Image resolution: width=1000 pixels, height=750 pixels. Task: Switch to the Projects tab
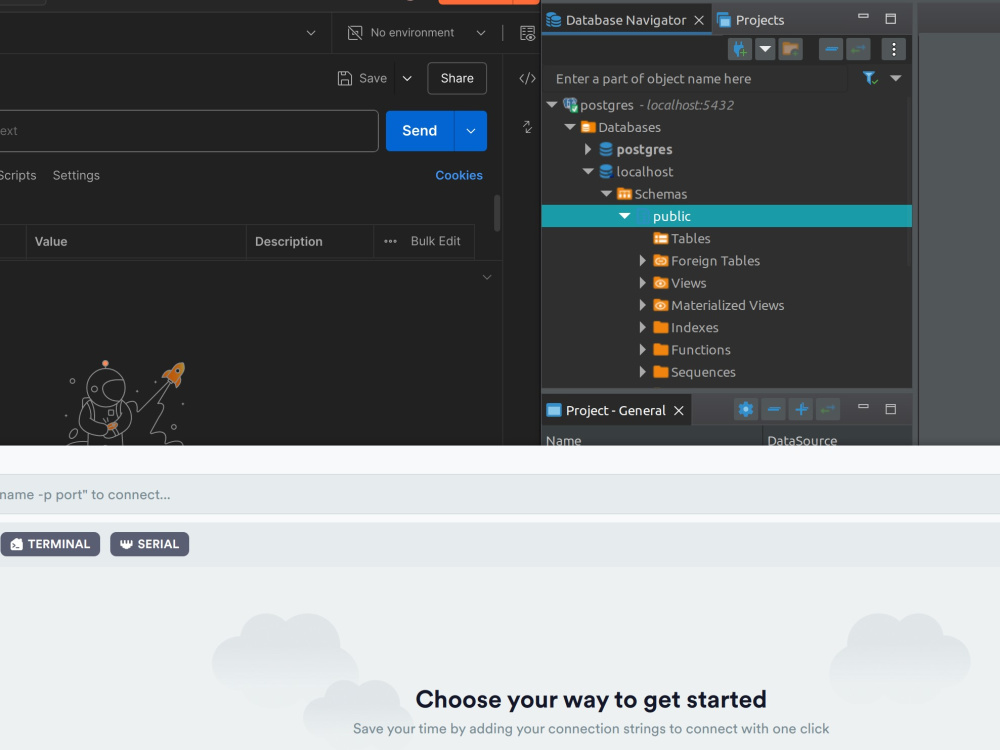[751, 20]
